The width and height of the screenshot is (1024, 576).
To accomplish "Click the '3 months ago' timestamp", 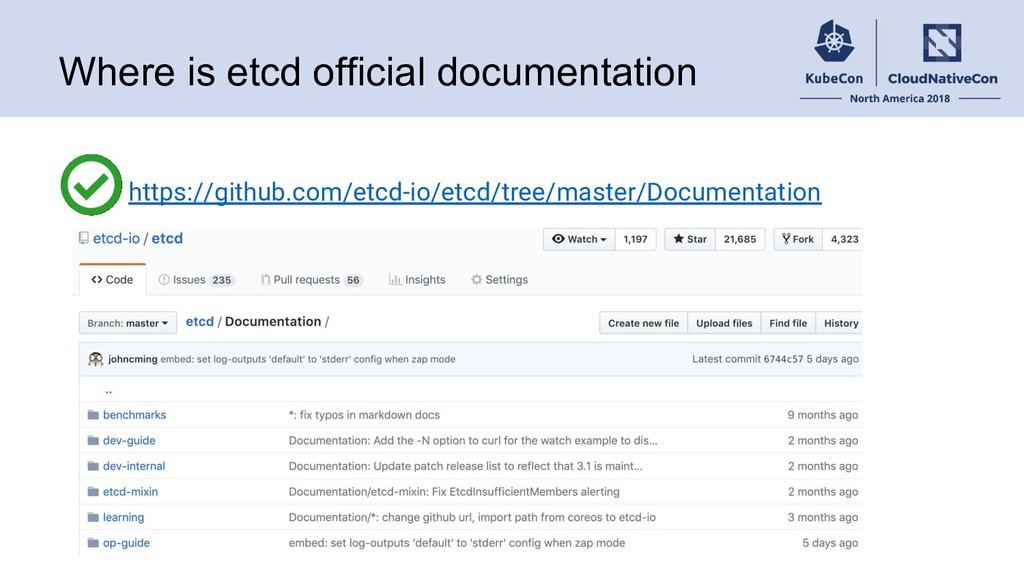I will [x=823, y=517].
